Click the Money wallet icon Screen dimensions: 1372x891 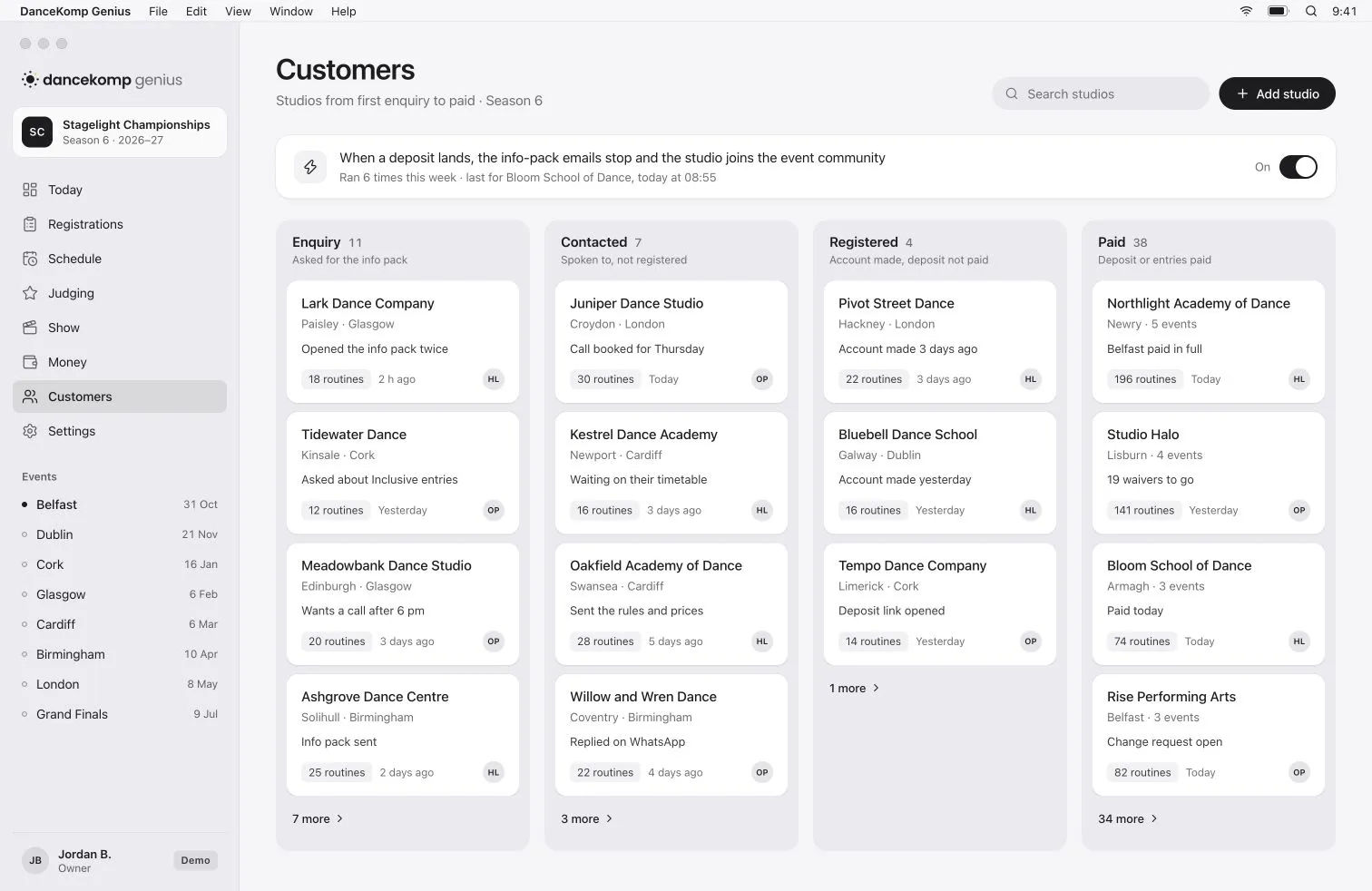30,362
